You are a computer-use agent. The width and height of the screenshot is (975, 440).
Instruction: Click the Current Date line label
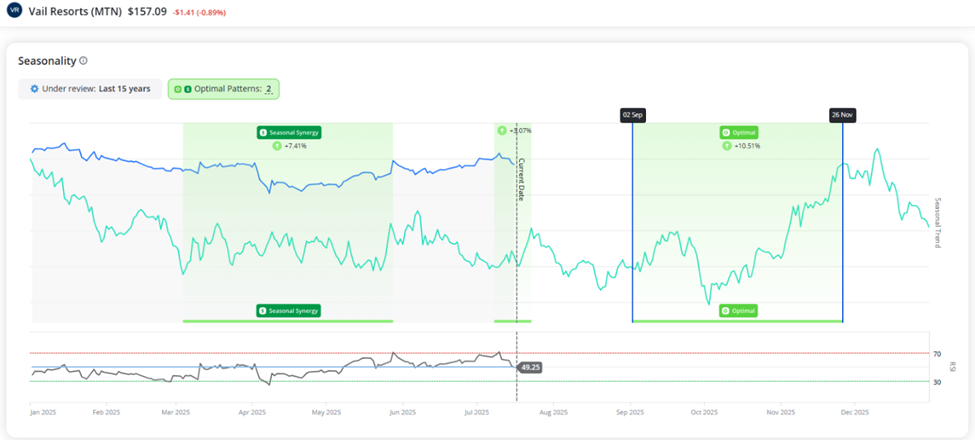tap(522, 179)
